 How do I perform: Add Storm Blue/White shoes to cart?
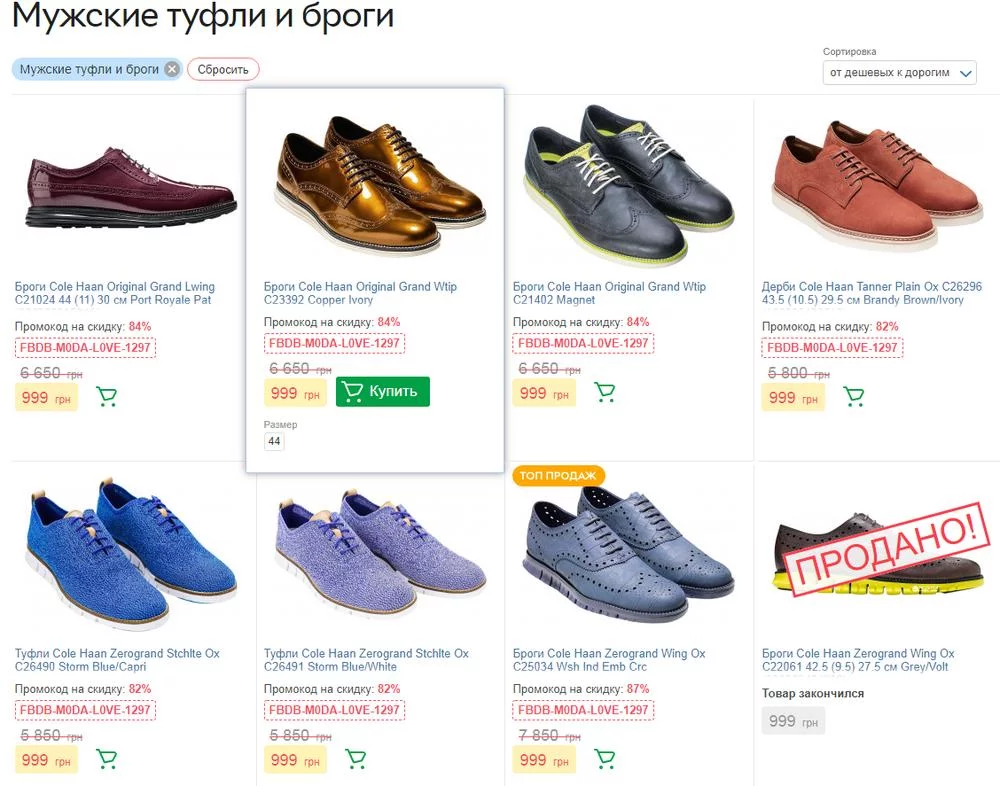tap(356, 759)
